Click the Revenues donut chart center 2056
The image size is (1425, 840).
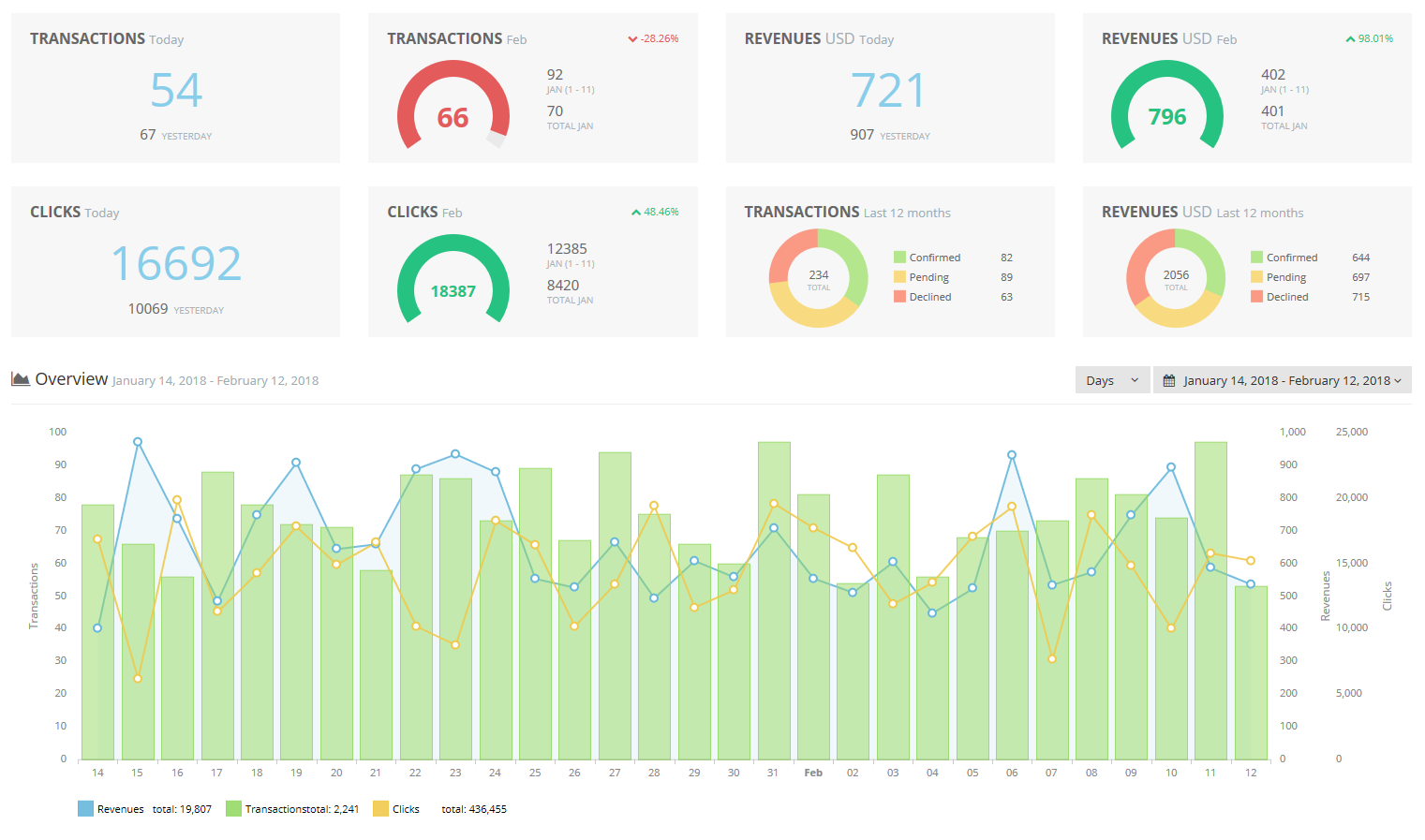[1176, 275]
